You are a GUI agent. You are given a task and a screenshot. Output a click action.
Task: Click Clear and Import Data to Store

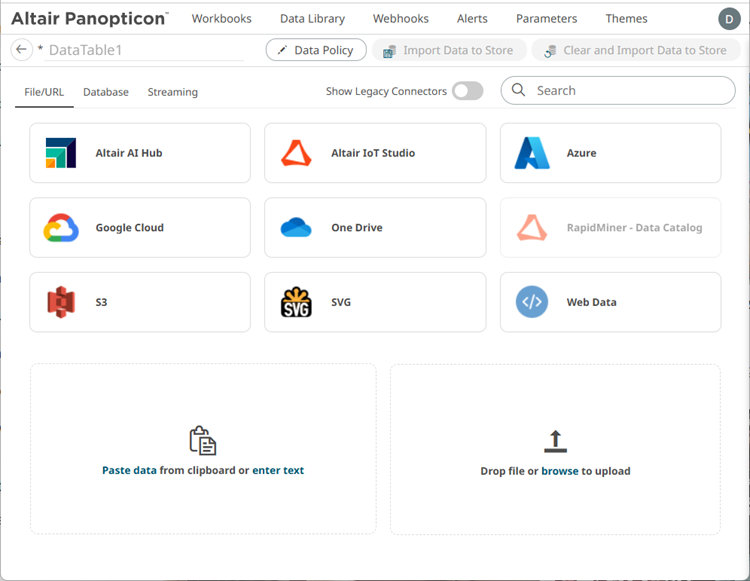[x=636, y=50]
